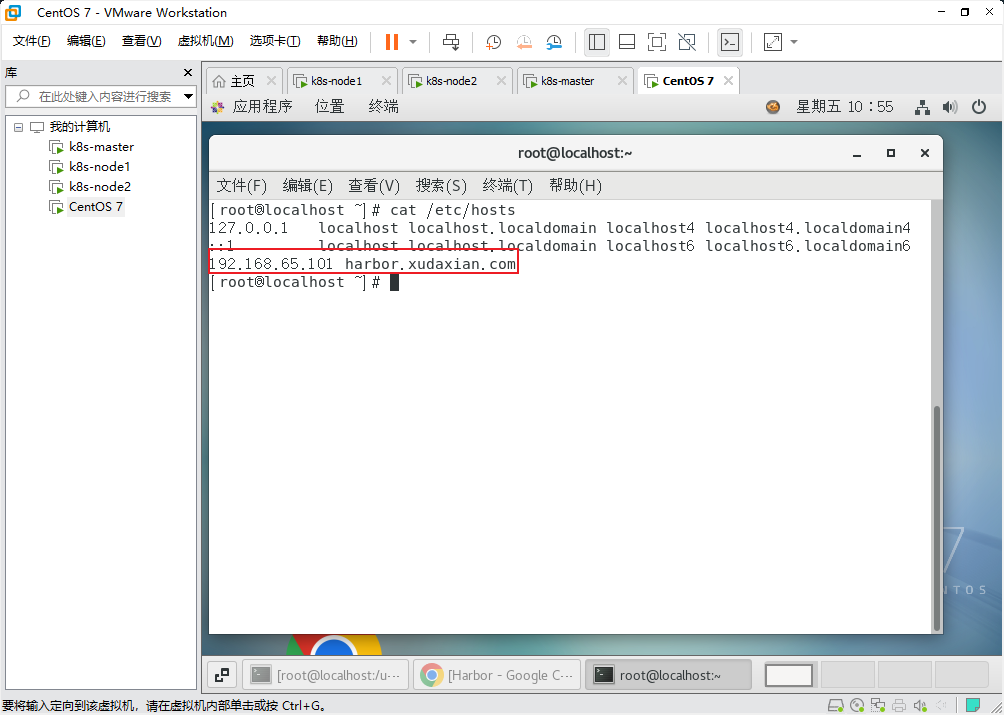
Task: Switch to [root@localhost:/u… taskbar window
Action: (326, 675)
